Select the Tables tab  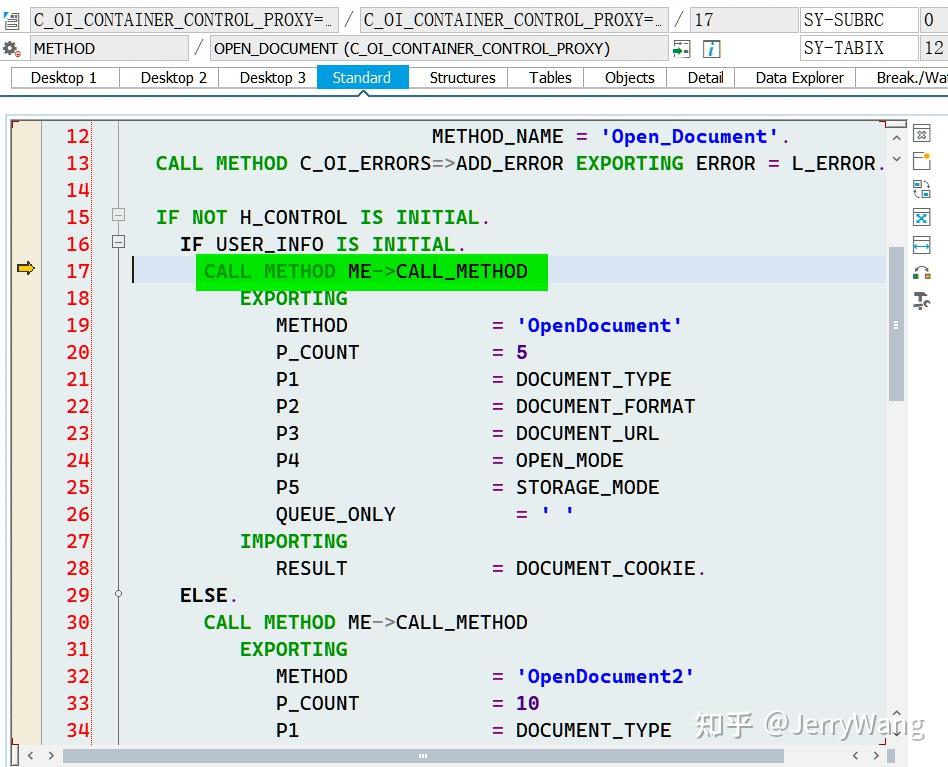click(549, 77)
